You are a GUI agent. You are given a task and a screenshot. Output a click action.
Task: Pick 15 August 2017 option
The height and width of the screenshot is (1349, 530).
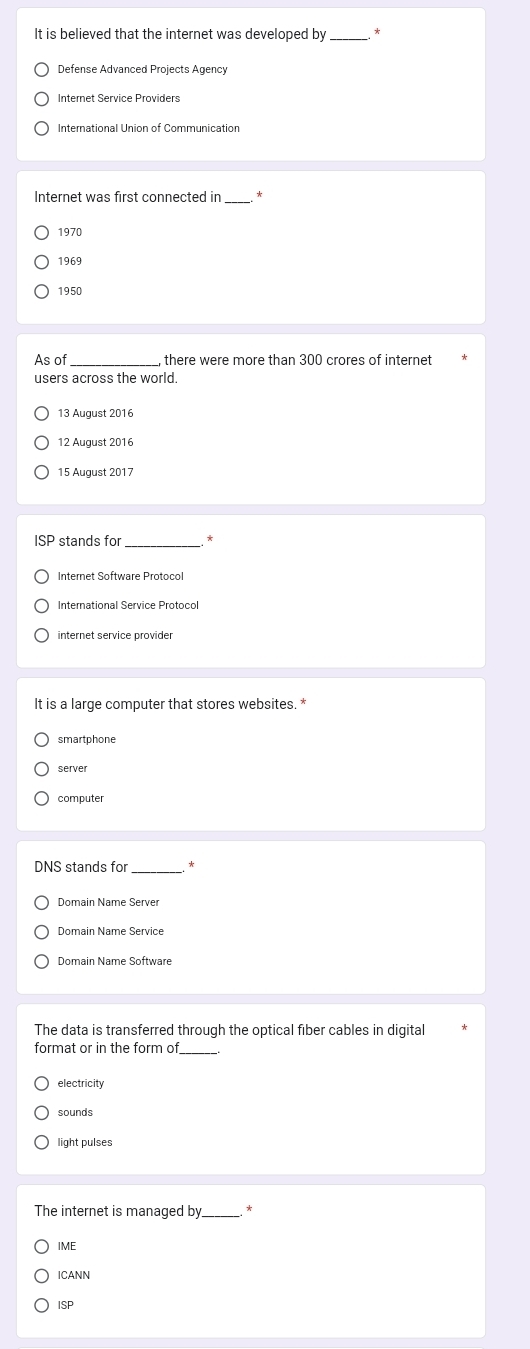42,473
